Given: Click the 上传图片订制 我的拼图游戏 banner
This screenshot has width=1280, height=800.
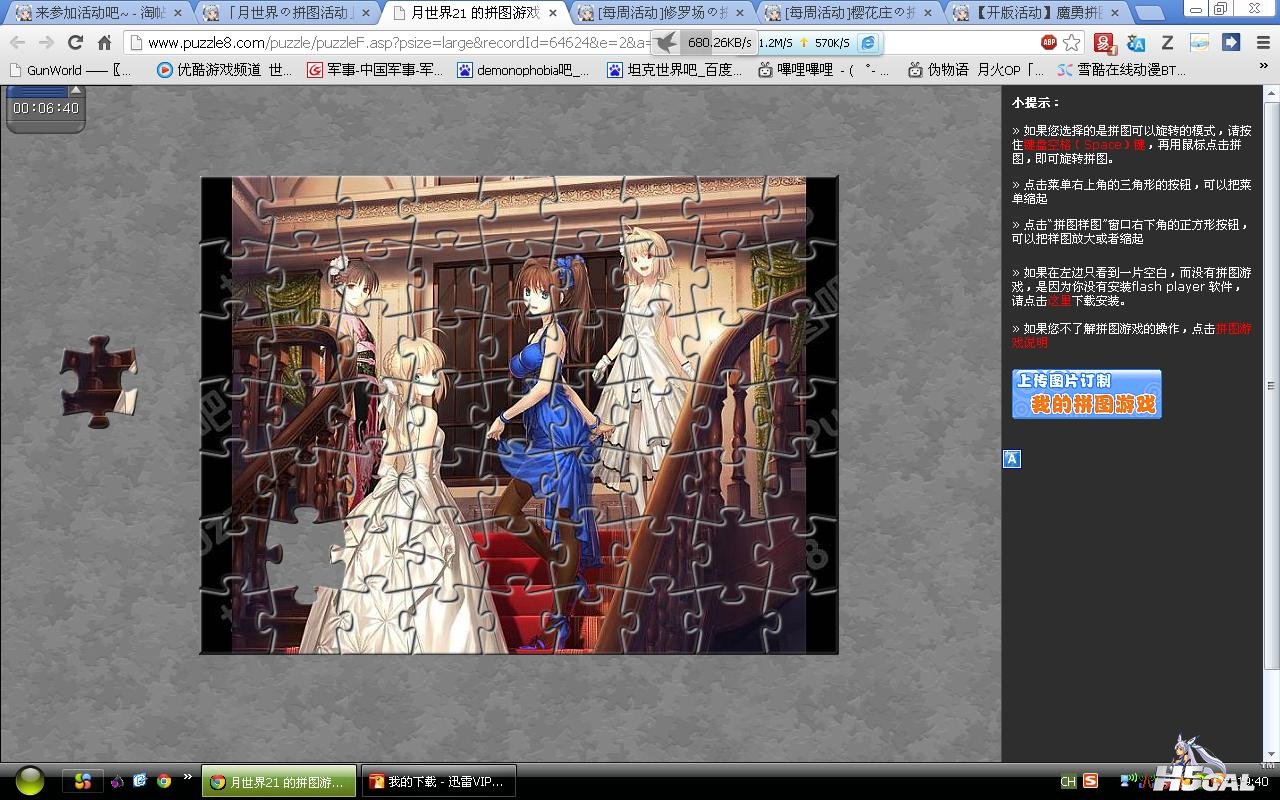Looking at the screenshot, I should tap(1086, 394).
